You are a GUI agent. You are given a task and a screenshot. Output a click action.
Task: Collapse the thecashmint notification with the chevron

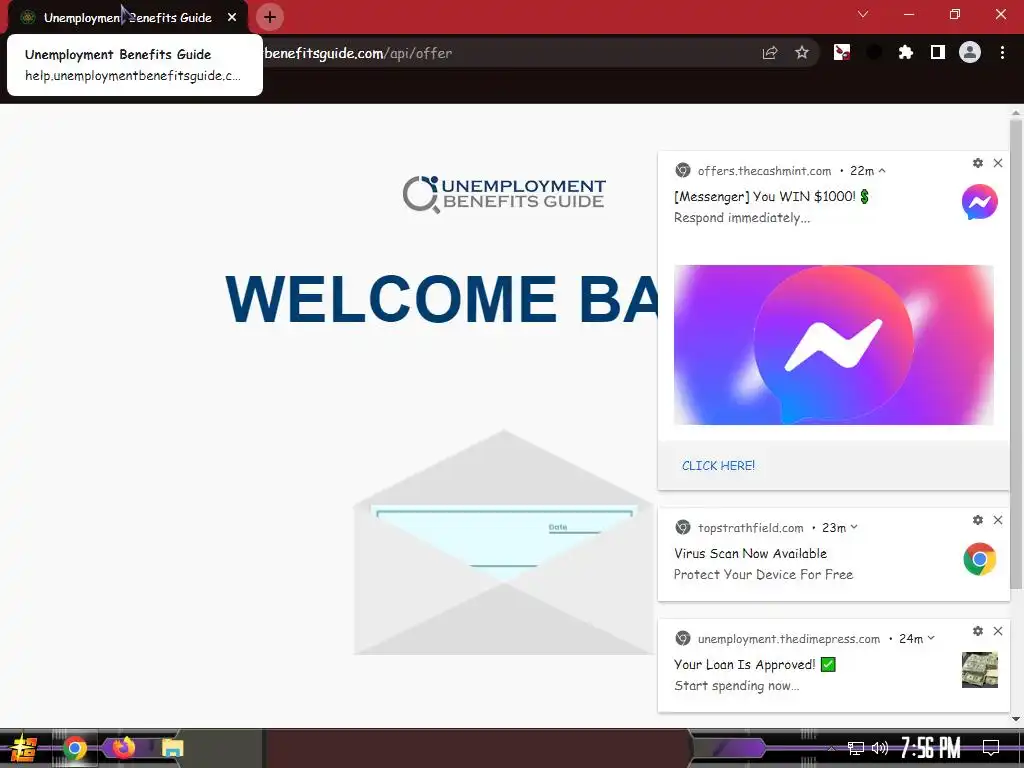(x=882, y=170)
